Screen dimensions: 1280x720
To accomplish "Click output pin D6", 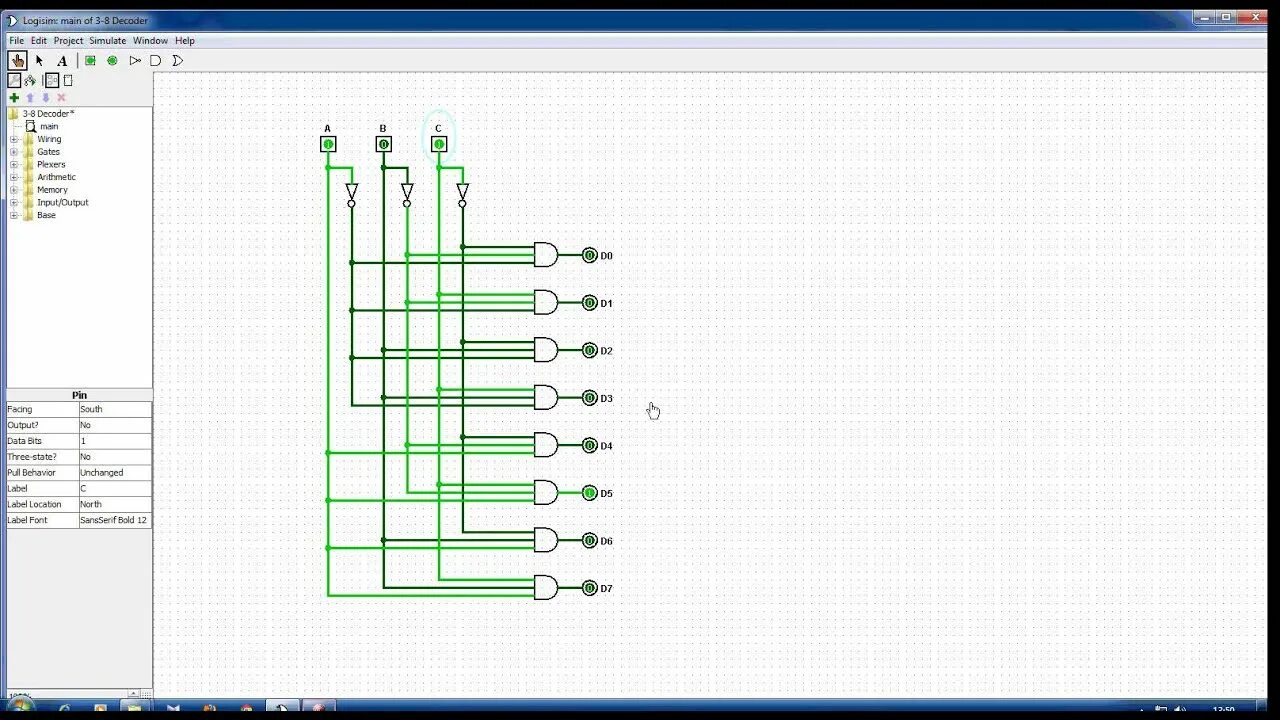I will point(590,540).
